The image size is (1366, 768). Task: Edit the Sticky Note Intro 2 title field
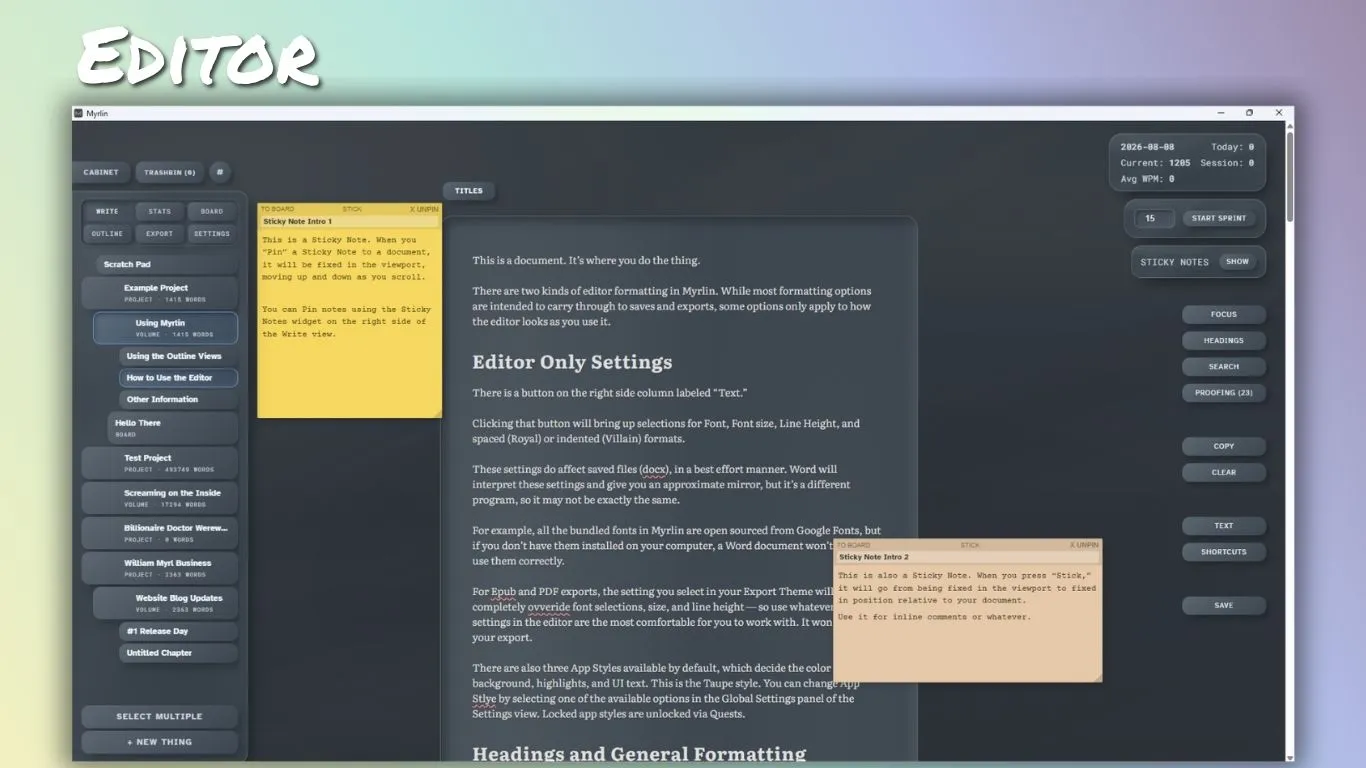click(967, 557)
